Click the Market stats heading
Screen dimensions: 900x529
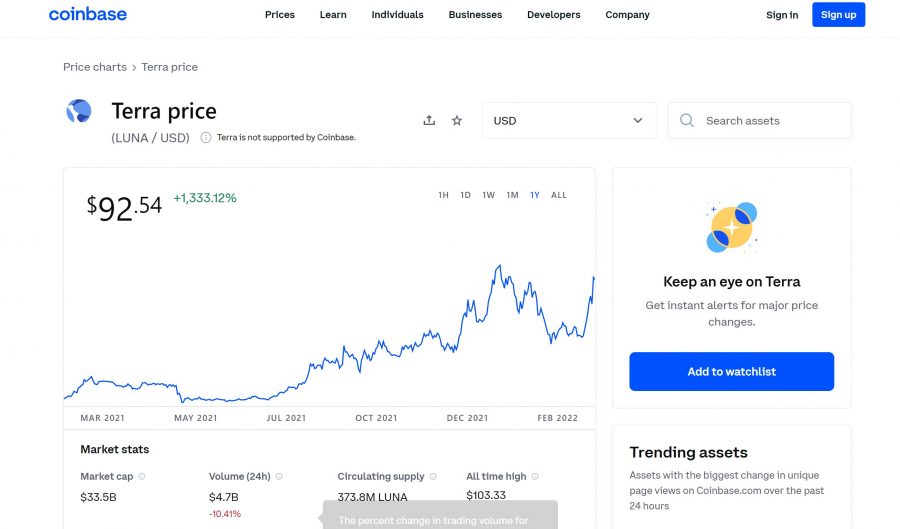tap(114, 449)
